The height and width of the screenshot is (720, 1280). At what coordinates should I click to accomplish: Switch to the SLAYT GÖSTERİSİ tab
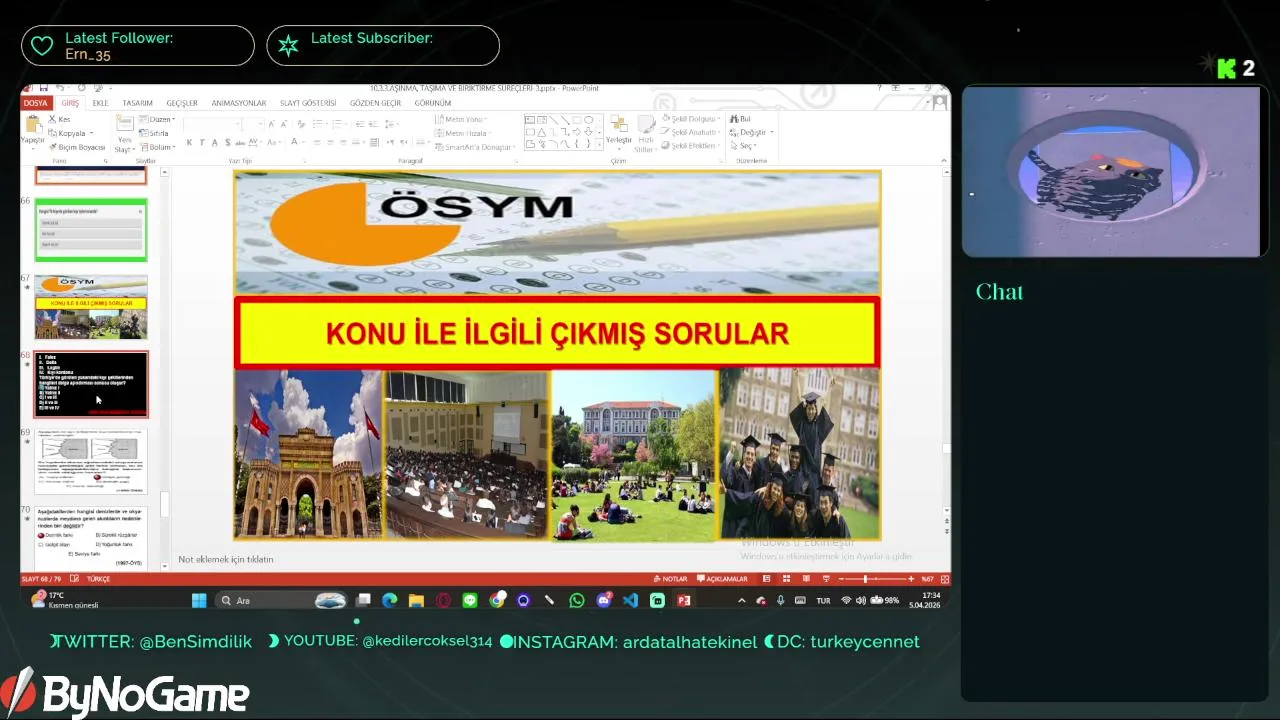click(x=308, y=103)
